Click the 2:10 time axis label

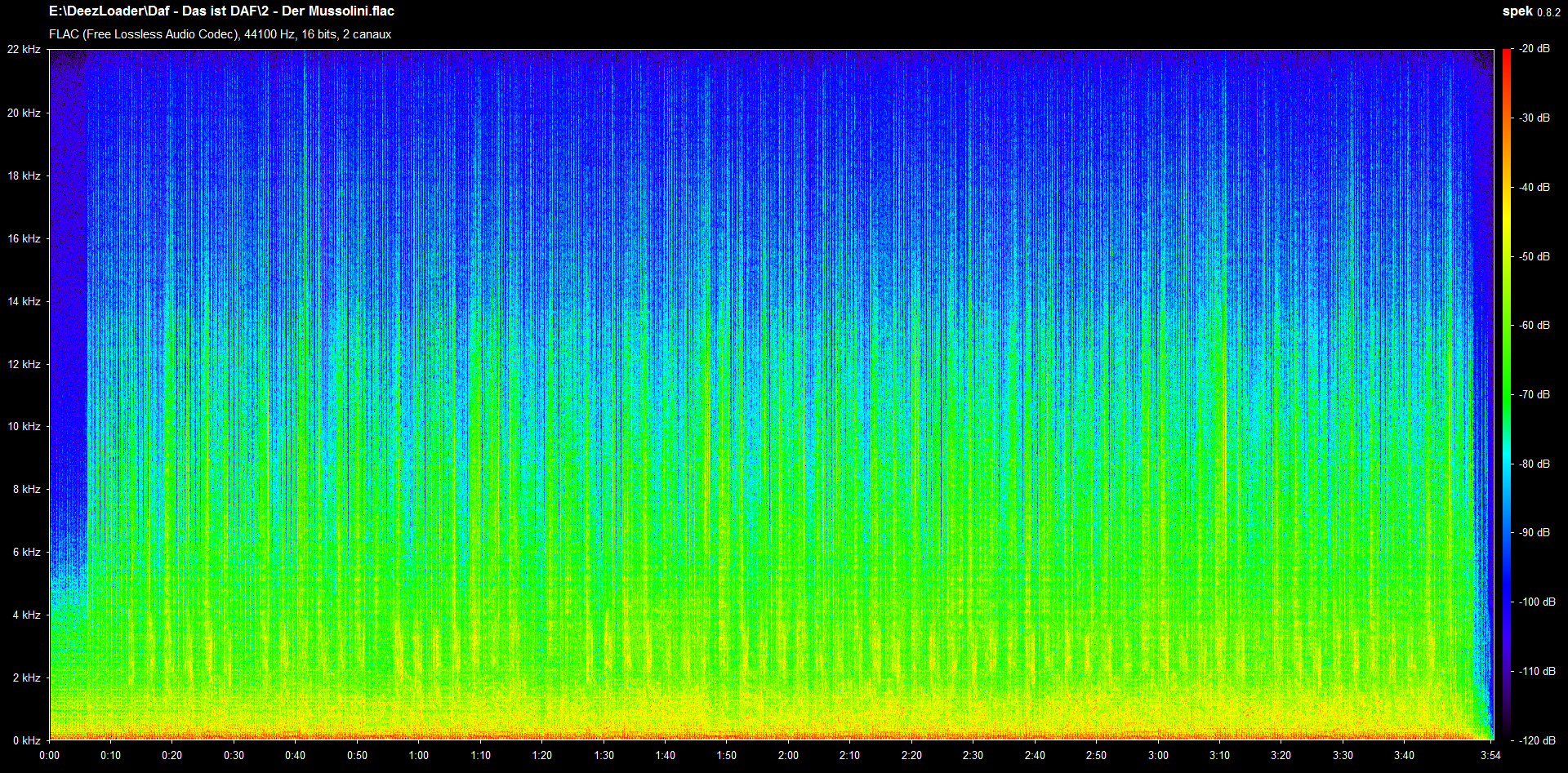(850, 755)
